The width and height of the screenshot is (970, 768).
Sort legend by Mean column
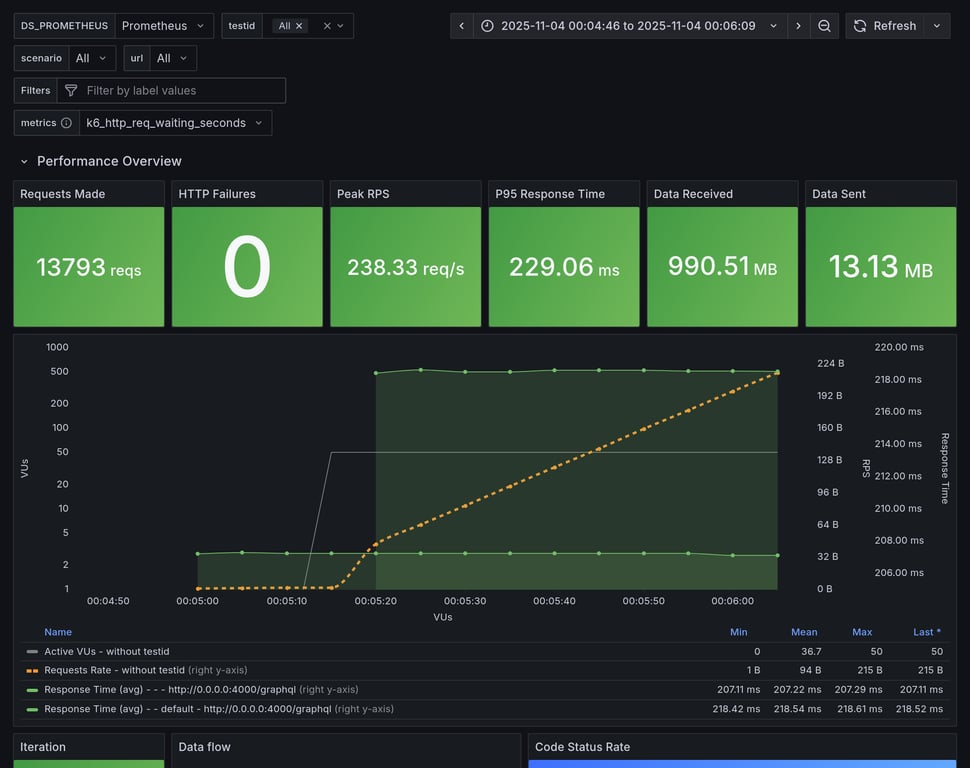pos(804,632)
